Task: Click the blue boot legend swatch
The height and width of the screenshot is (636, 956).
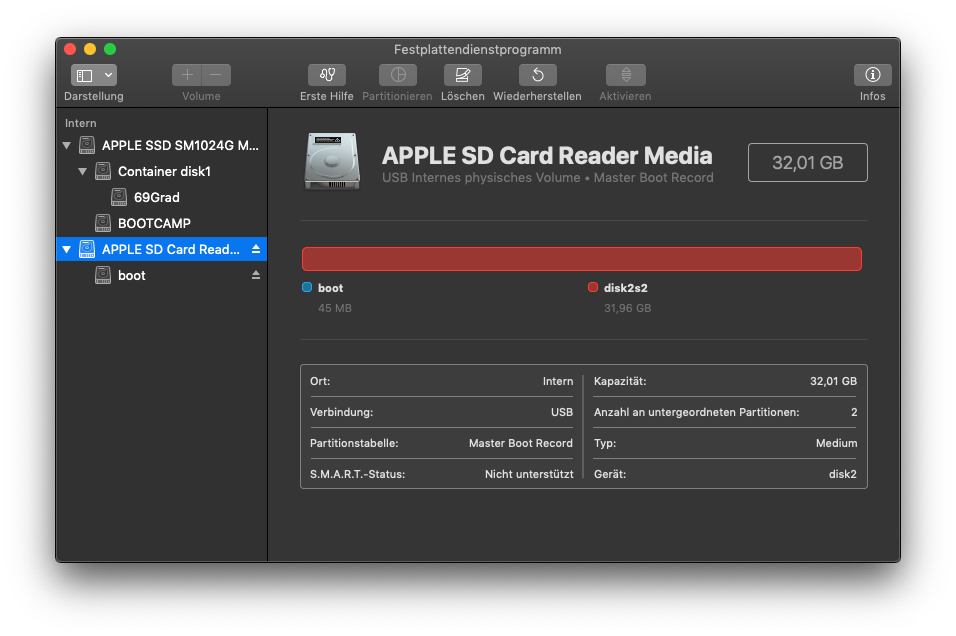Action: 307,287
